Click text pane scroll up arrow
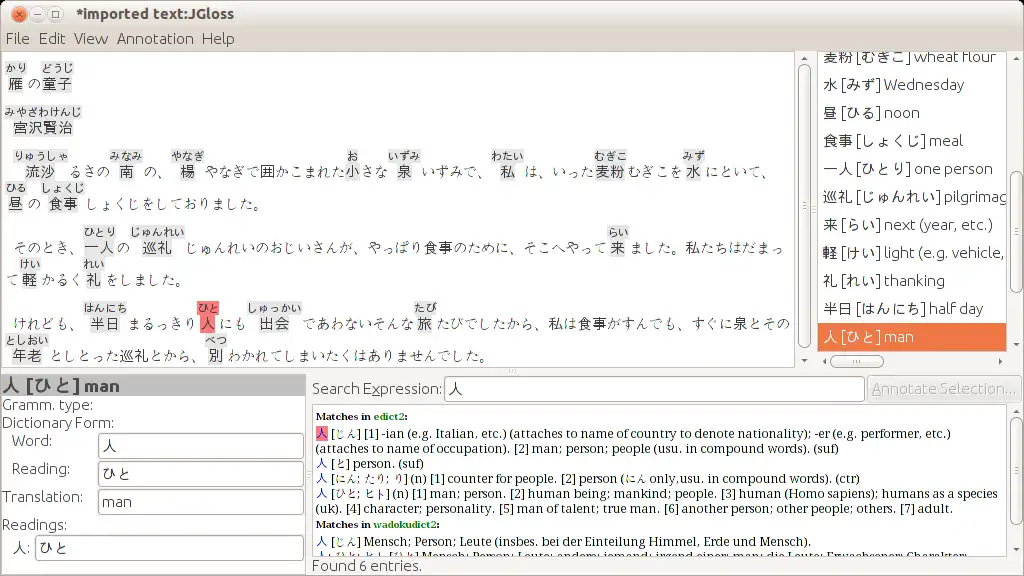Viewport: 1024px width, 576px height. coord(805,59)
